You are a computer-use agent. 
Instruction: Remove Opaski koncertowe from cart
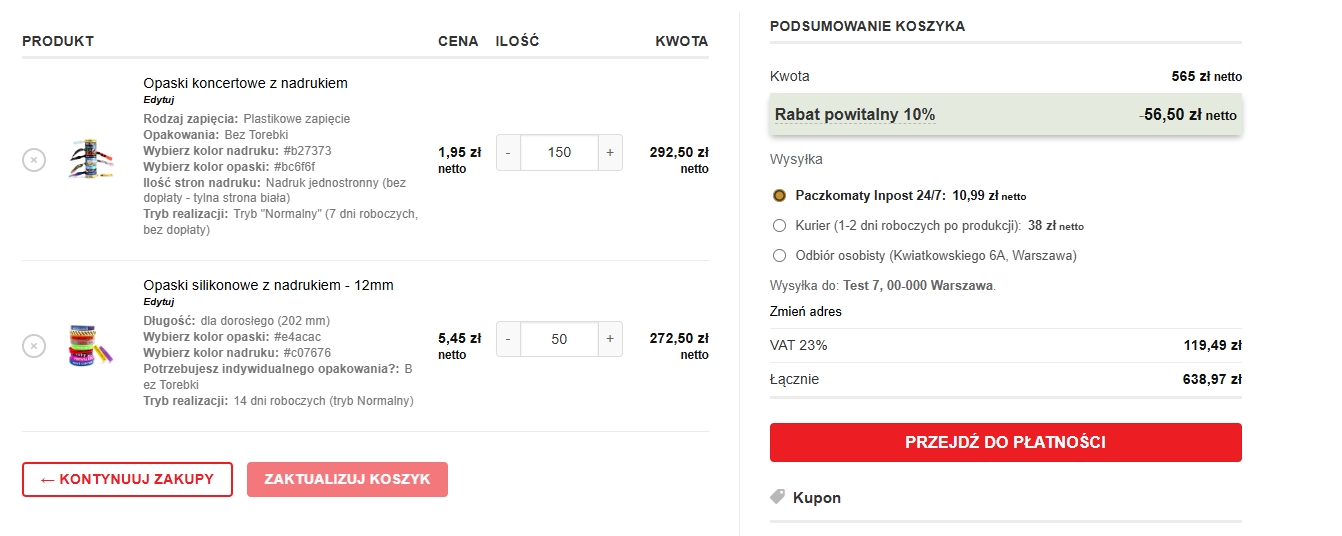[34, 159]
